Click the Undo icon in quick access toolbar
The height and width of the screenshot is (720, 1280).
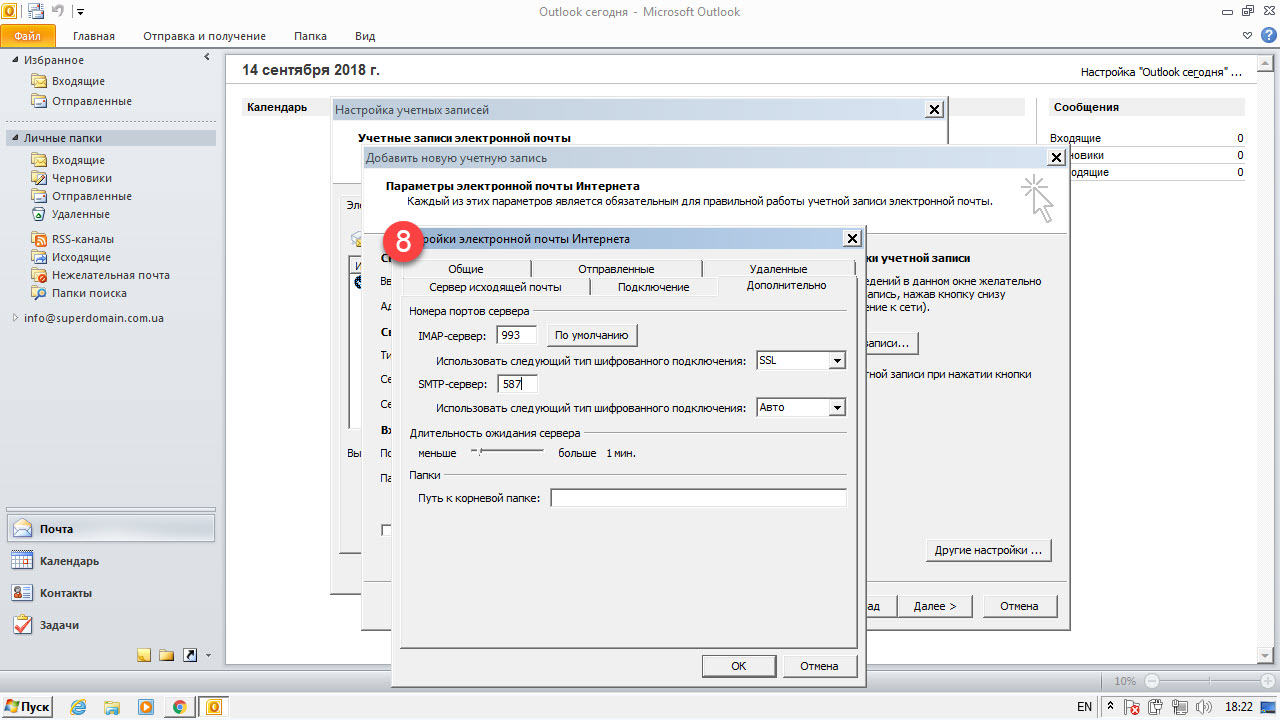pos(57,11)
